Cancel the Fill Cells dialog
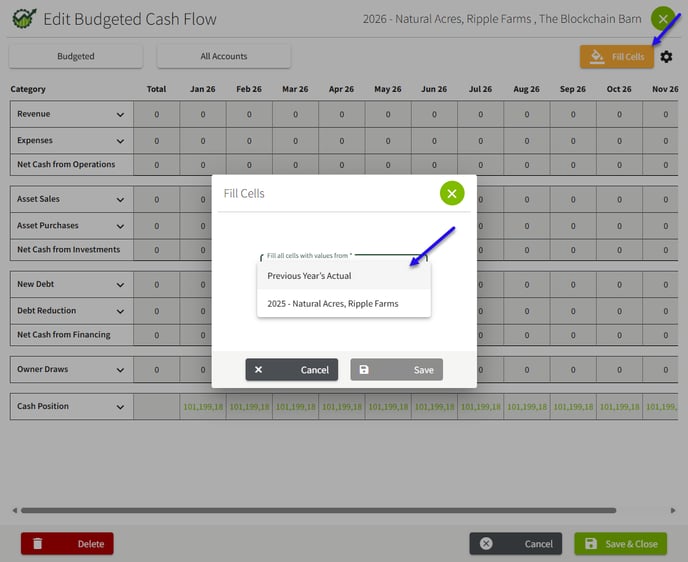Image resolution: width=688 pixels, height=562 pixels. [292, 370]
